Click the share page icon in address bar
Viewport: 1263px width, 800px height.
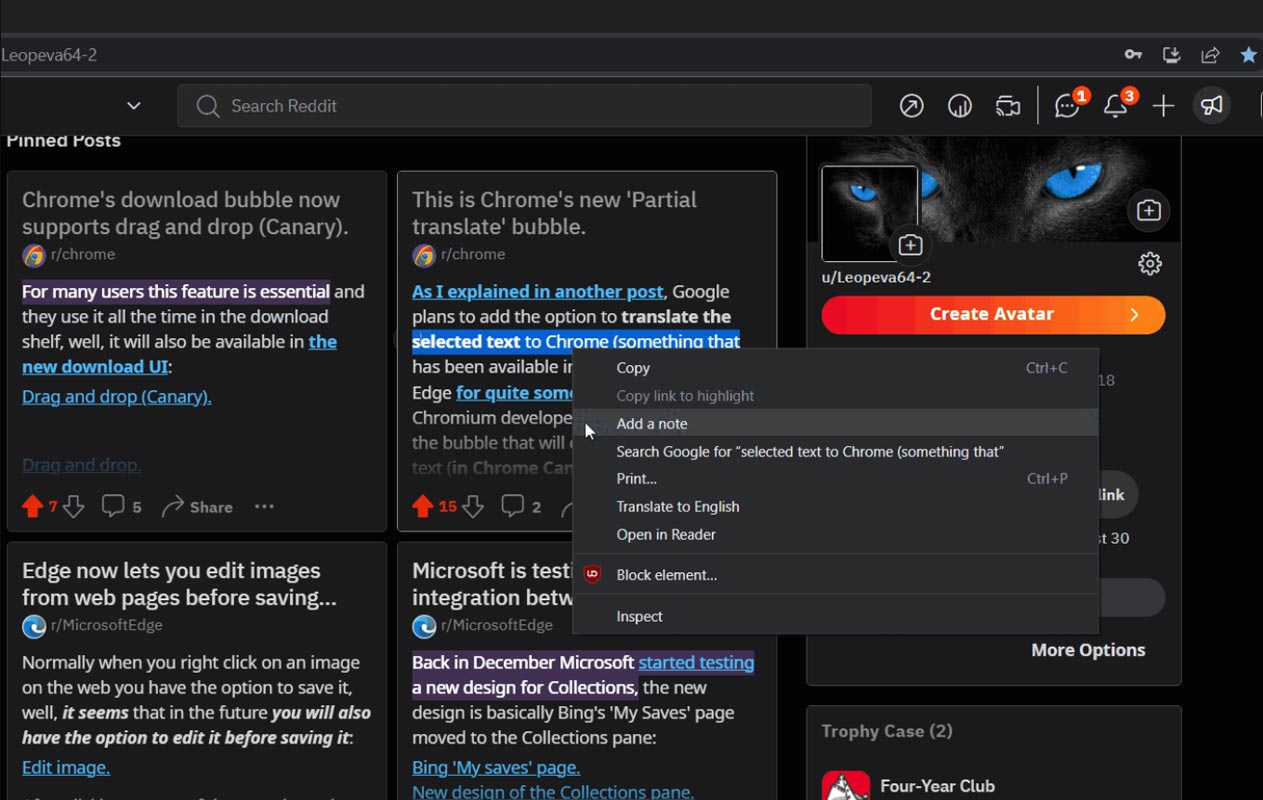click(1210, 55)
